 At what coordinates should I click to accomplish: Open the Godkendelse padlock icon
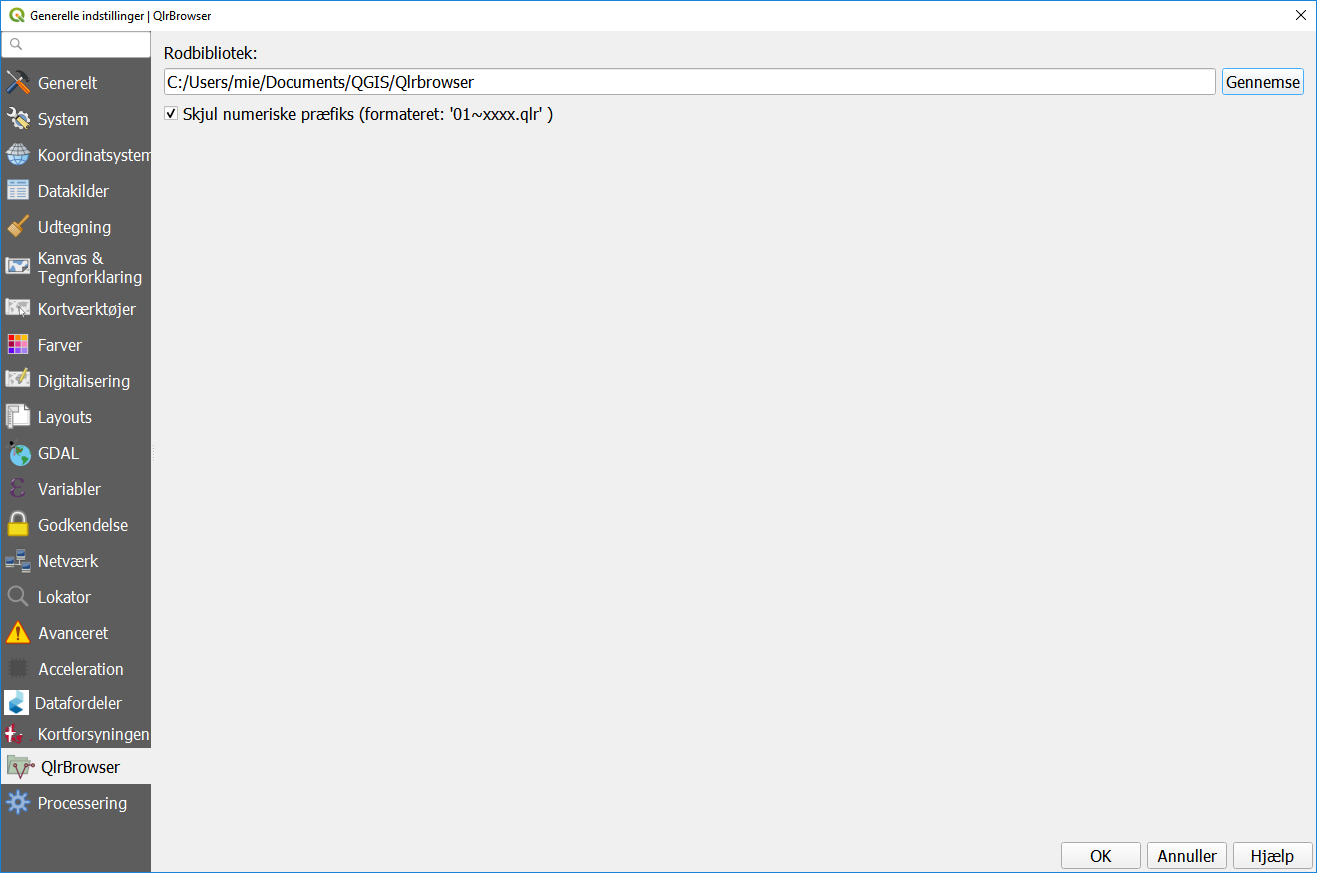point(18,525)
